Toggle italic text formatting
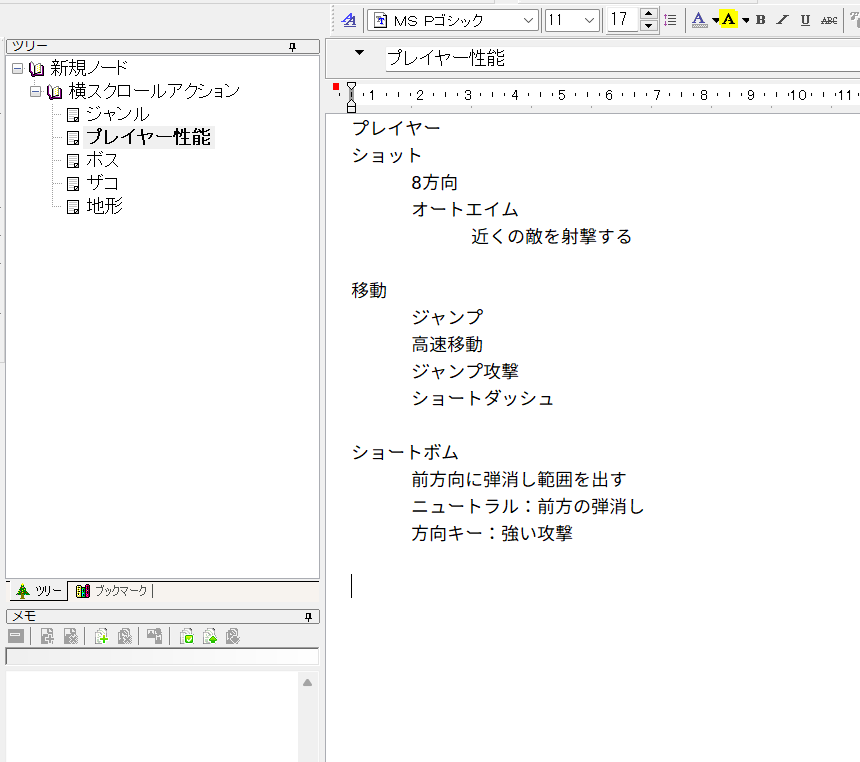Screen dimensions: 860x762 (782, 20)
